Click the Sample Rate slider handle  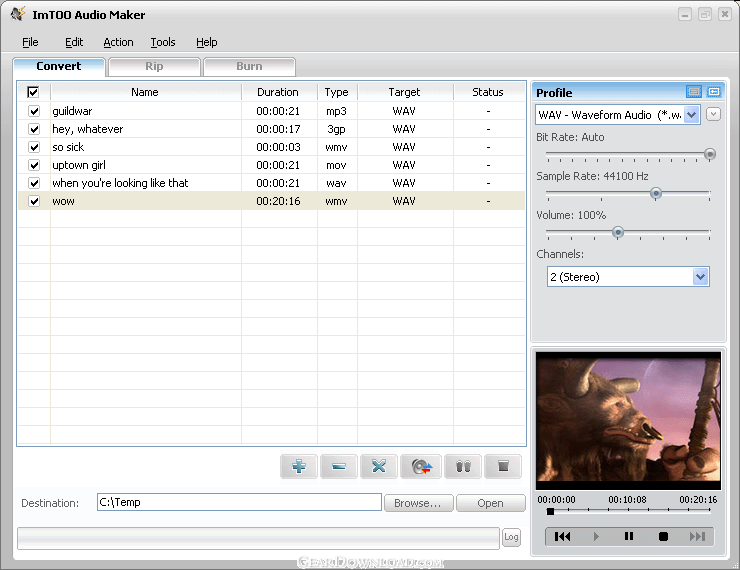click(x=656, y=193)
